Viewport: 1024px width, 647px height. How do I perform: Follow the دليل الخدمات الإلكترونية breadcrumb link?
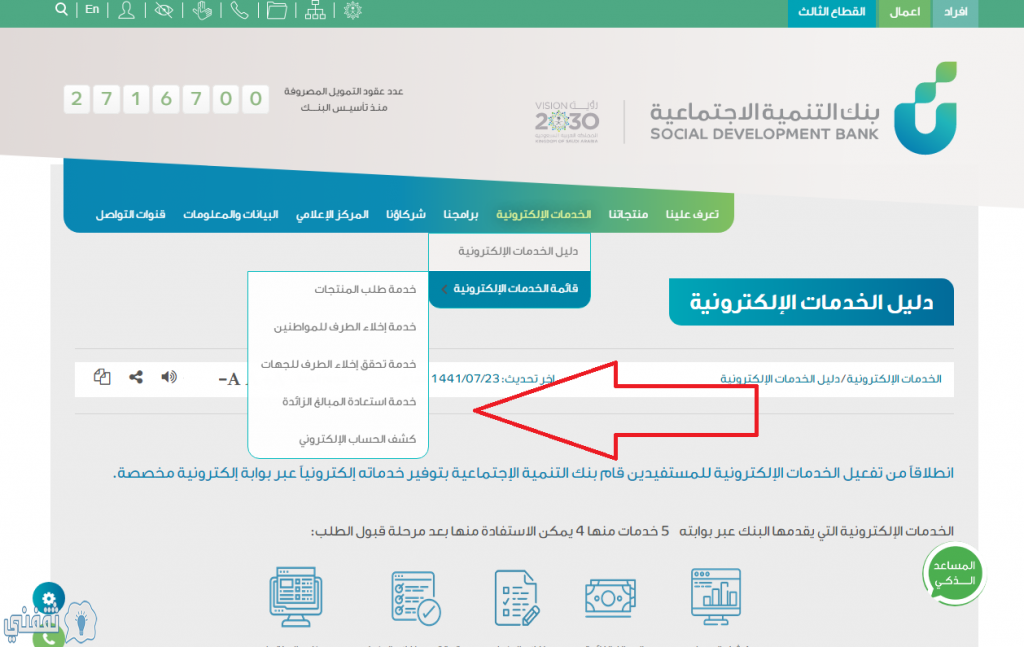tap(780, 379)
